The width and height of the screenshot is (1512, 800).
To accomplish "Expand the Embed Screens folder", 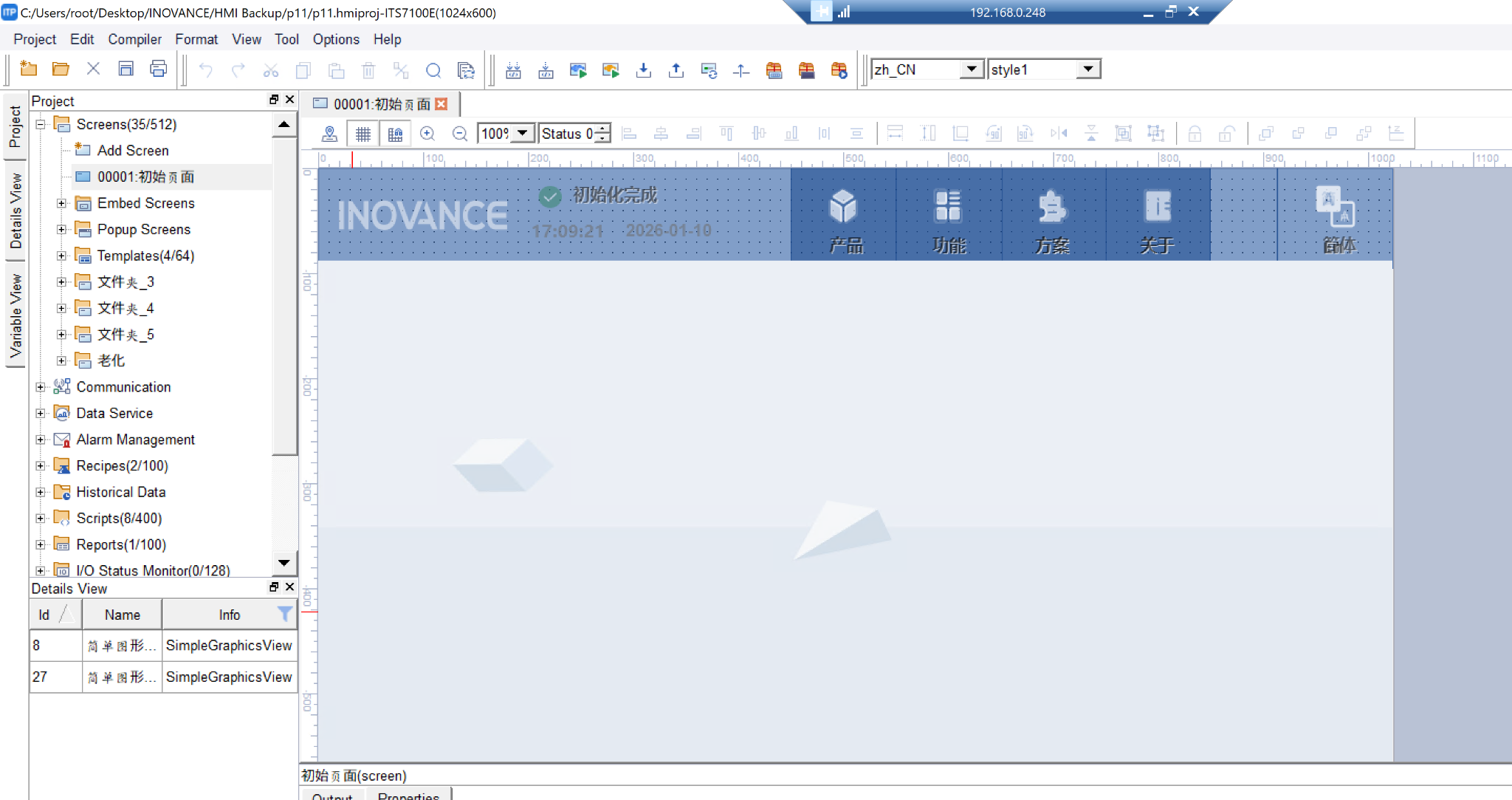I will coord(62,203).
